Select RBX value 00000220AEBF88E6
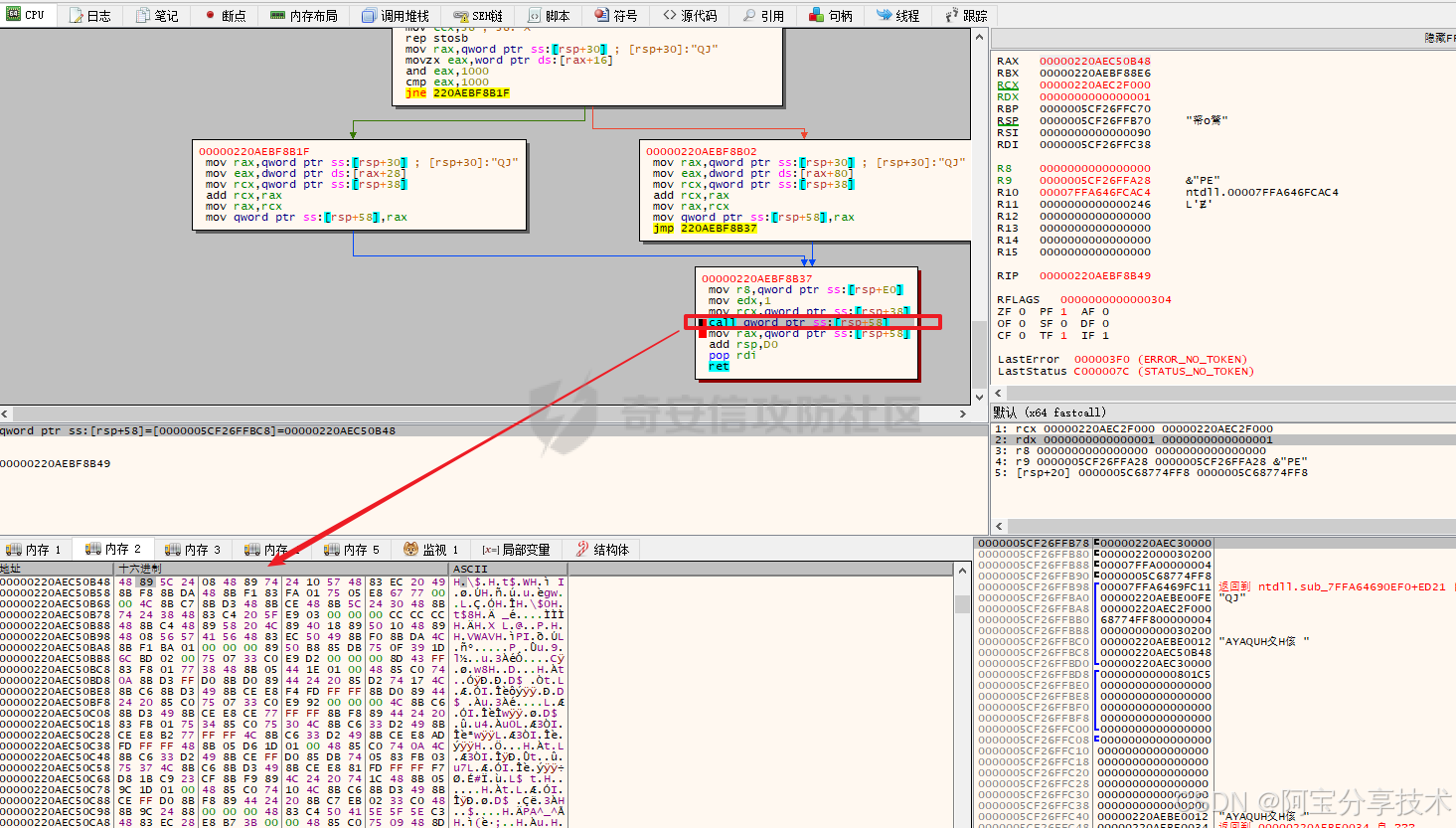This screenshot has height=828, width=1456. 1095,73
